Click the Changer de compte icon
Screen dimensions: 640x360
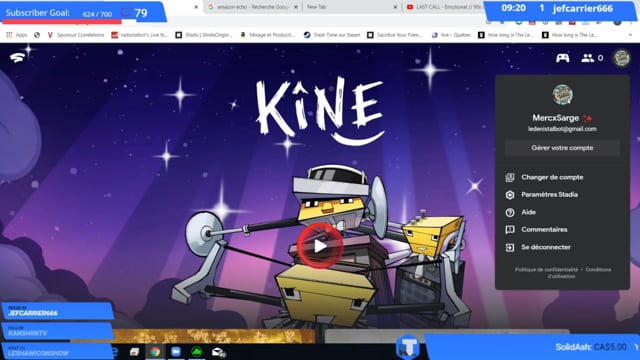pos(510,178)
